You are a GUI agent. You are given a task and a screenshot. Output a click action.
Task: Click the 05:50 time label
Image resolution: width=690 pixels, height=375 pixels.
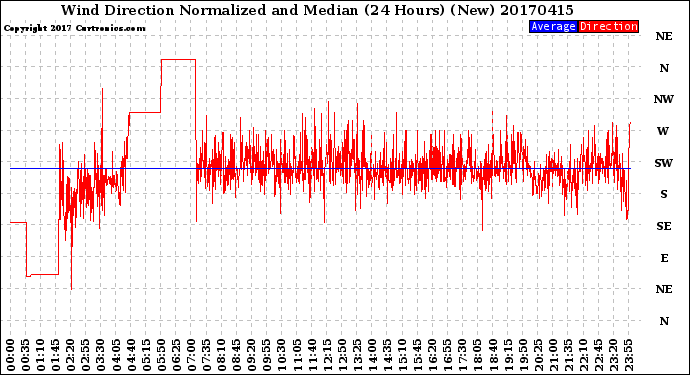(161, 355)
